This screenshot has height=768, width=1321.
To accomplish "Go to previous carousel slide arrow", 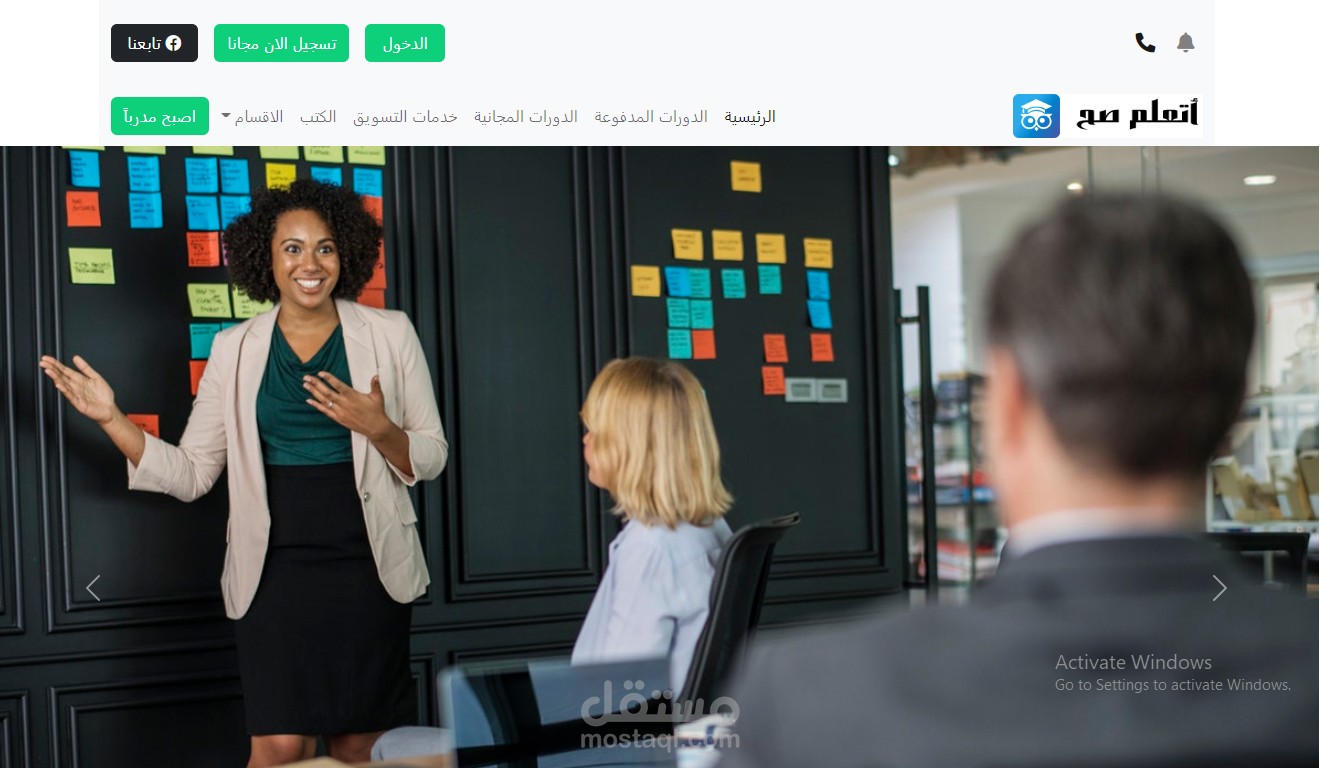I will pos(93,588).
